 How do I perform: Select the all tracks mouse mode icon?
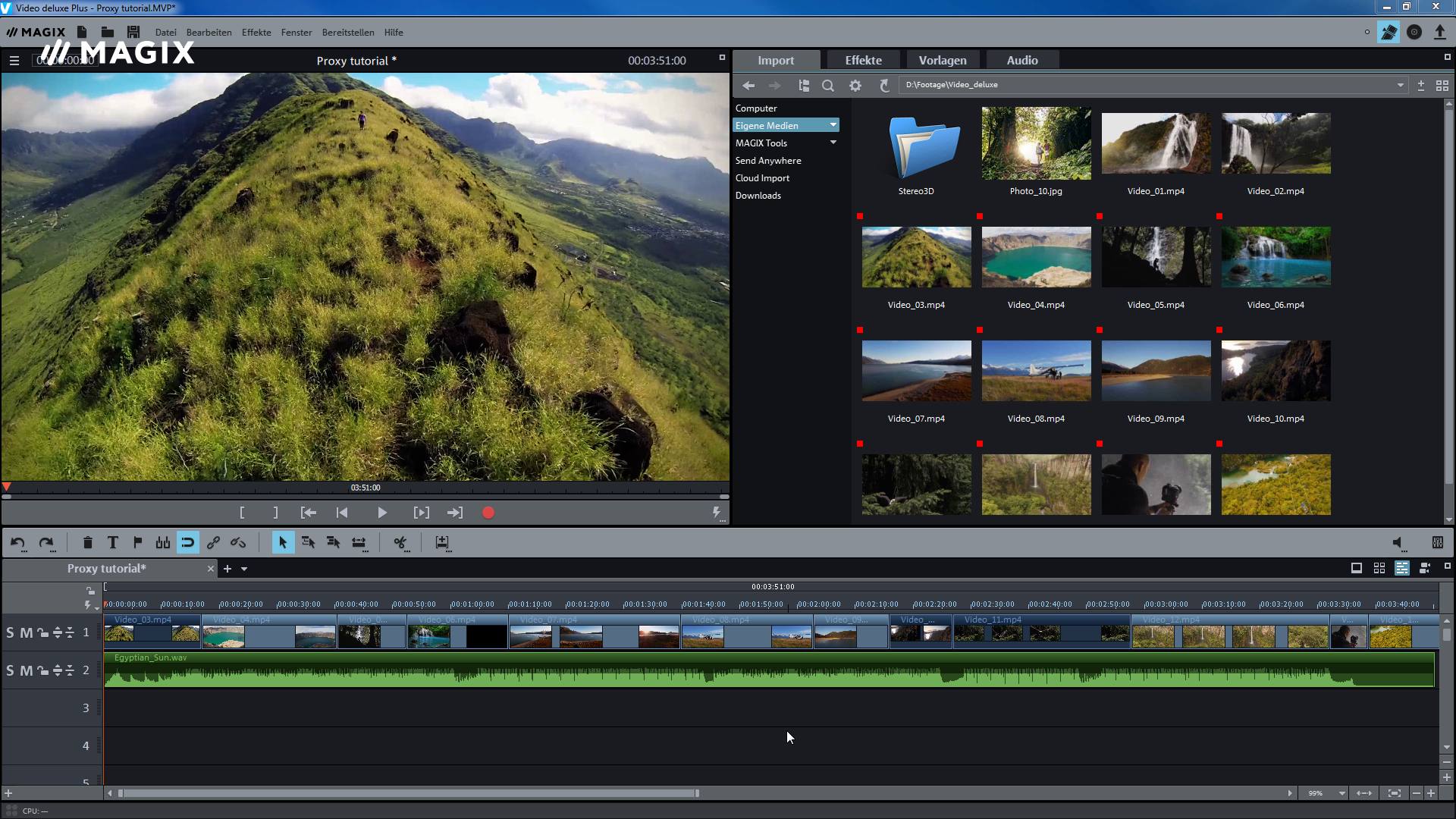click(x=333, y=543)
